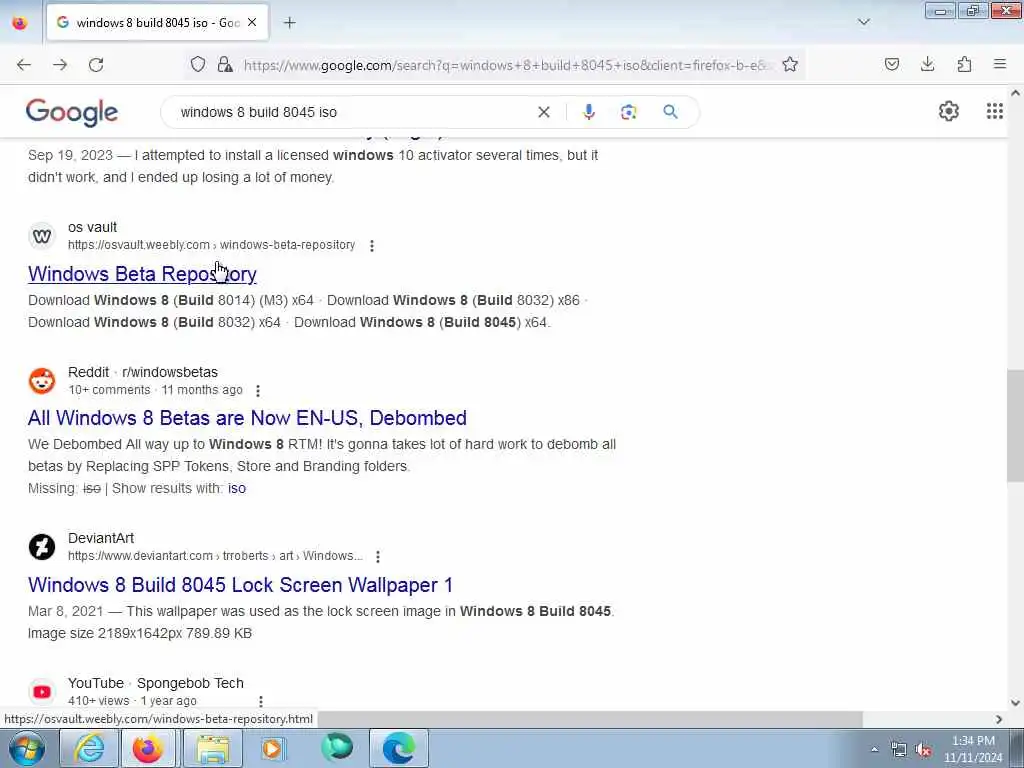Open Windows Media Player from taskbar
The height and width of the screenshot is (768, 1024).
tap(272, 748)
